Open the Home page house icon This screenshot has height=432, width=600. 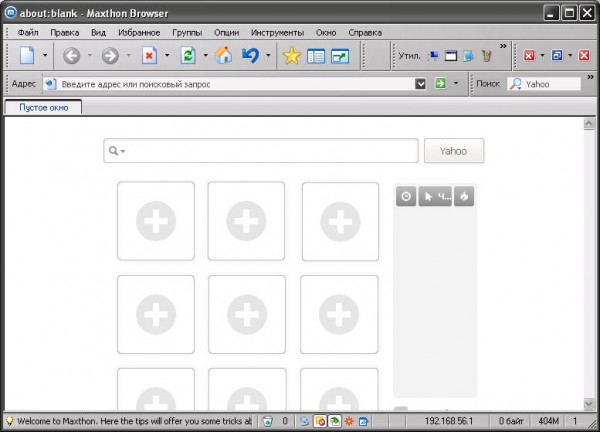[x=223, y=55]
